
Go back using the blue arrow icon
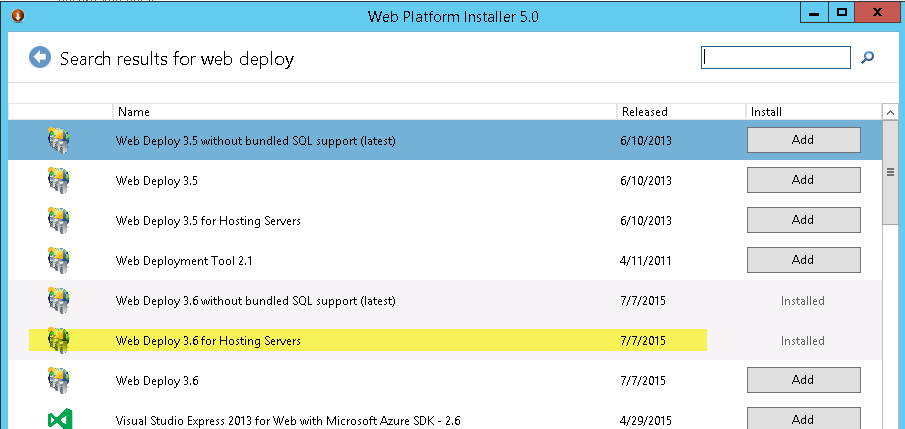click(40, 58)
